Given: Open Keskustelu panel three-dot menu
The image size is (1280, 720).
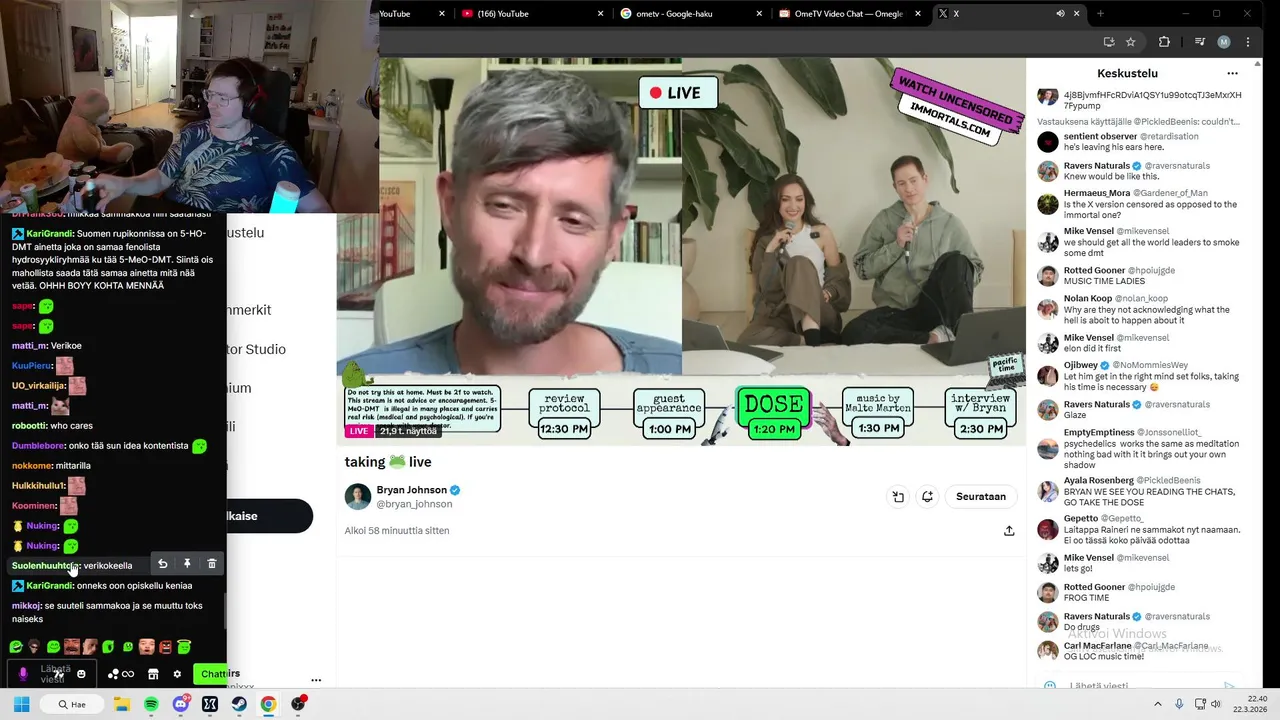Looking at the screenshot, I should tap(1232, 73).
